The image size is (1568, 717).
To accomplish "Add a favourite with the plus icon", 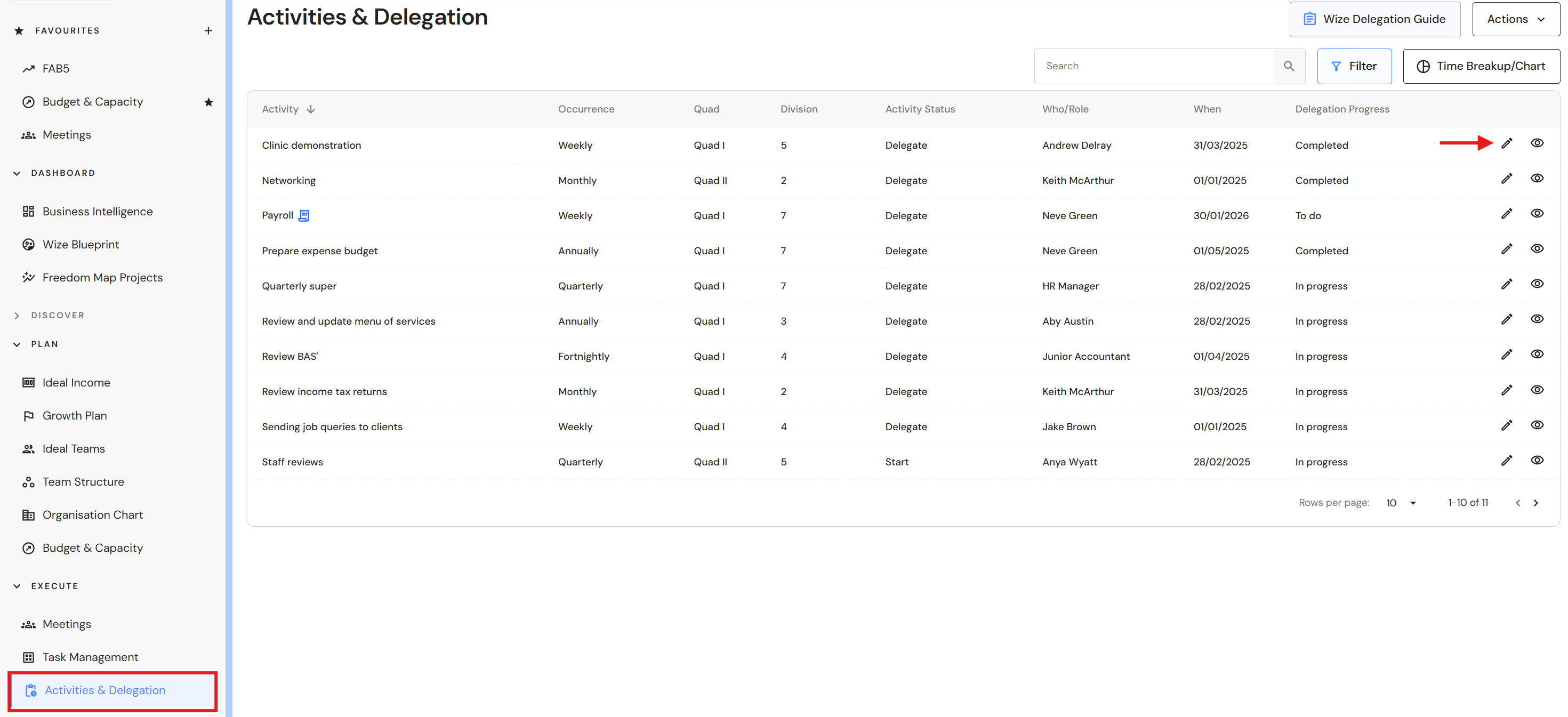I will pyautogui.click(x=208, y=30).
